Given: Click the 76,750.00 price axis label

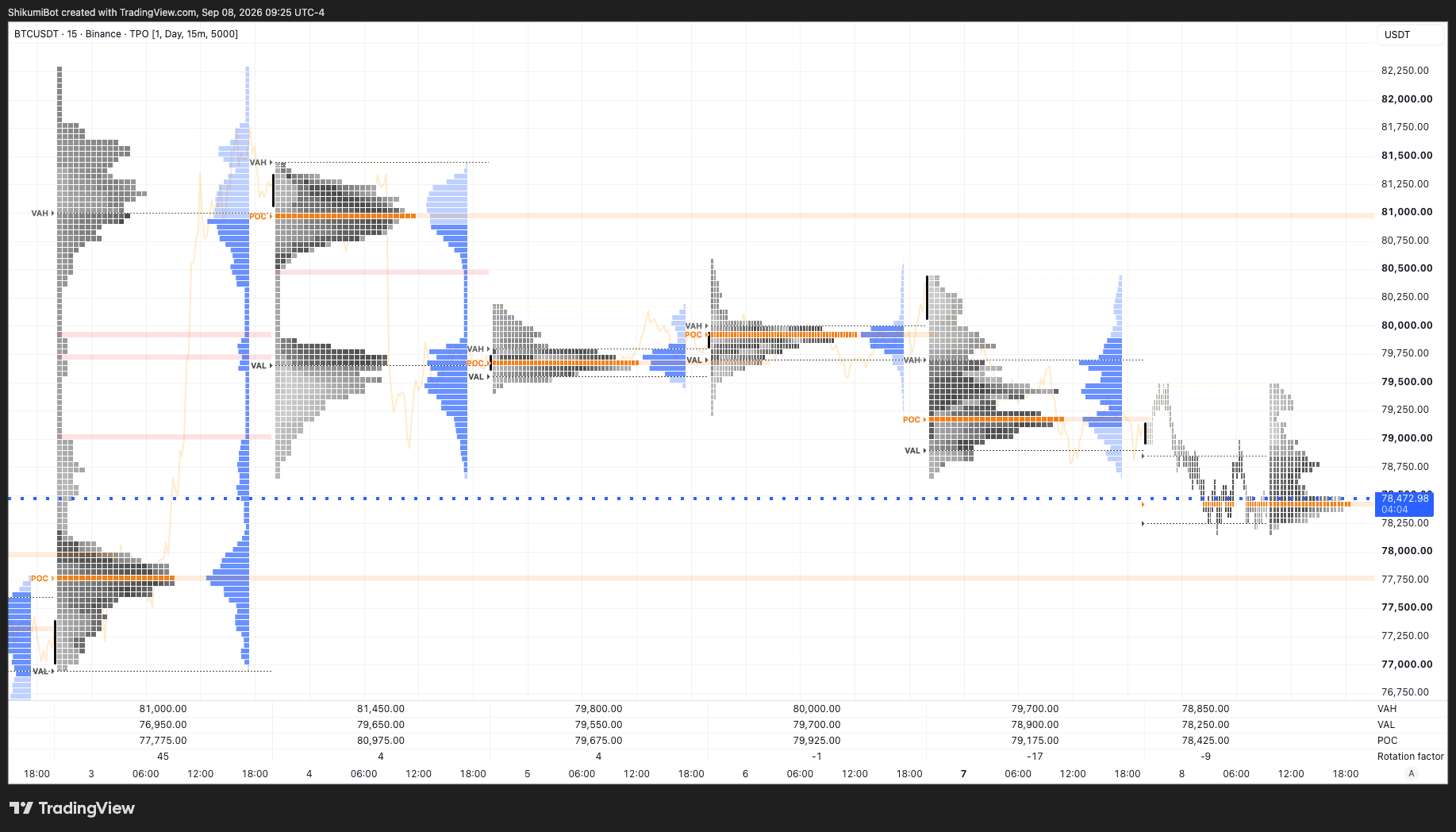Looking at the screenshot, I should click(1405, 692).
